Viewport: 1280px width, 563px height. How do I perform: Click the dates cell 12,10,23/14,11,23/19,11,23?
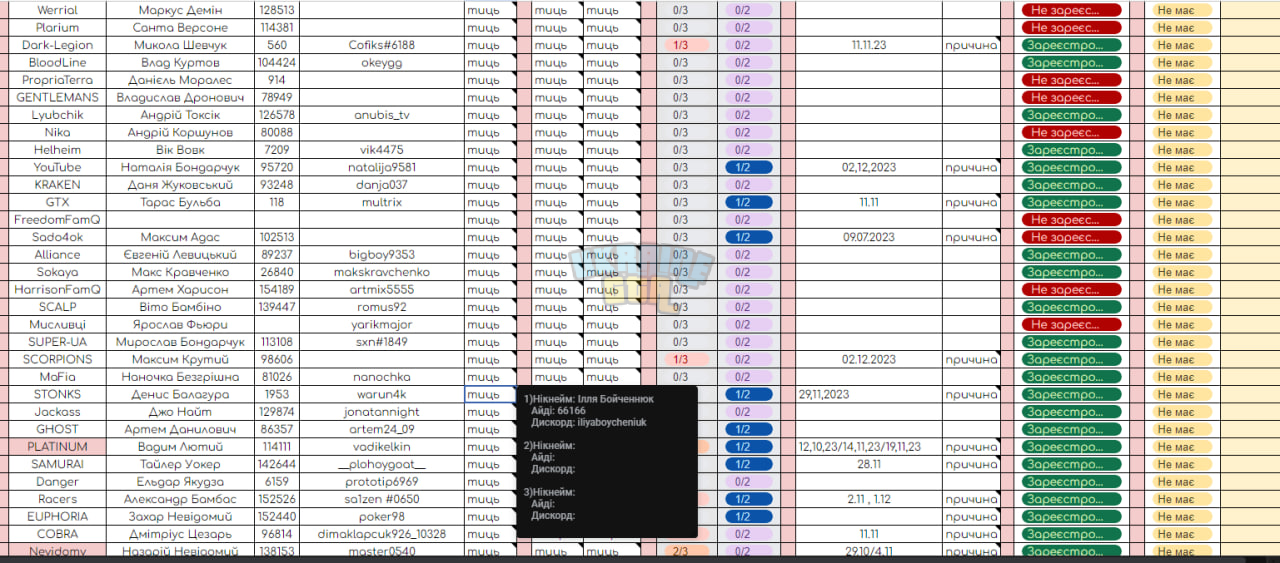click(868, 447)
